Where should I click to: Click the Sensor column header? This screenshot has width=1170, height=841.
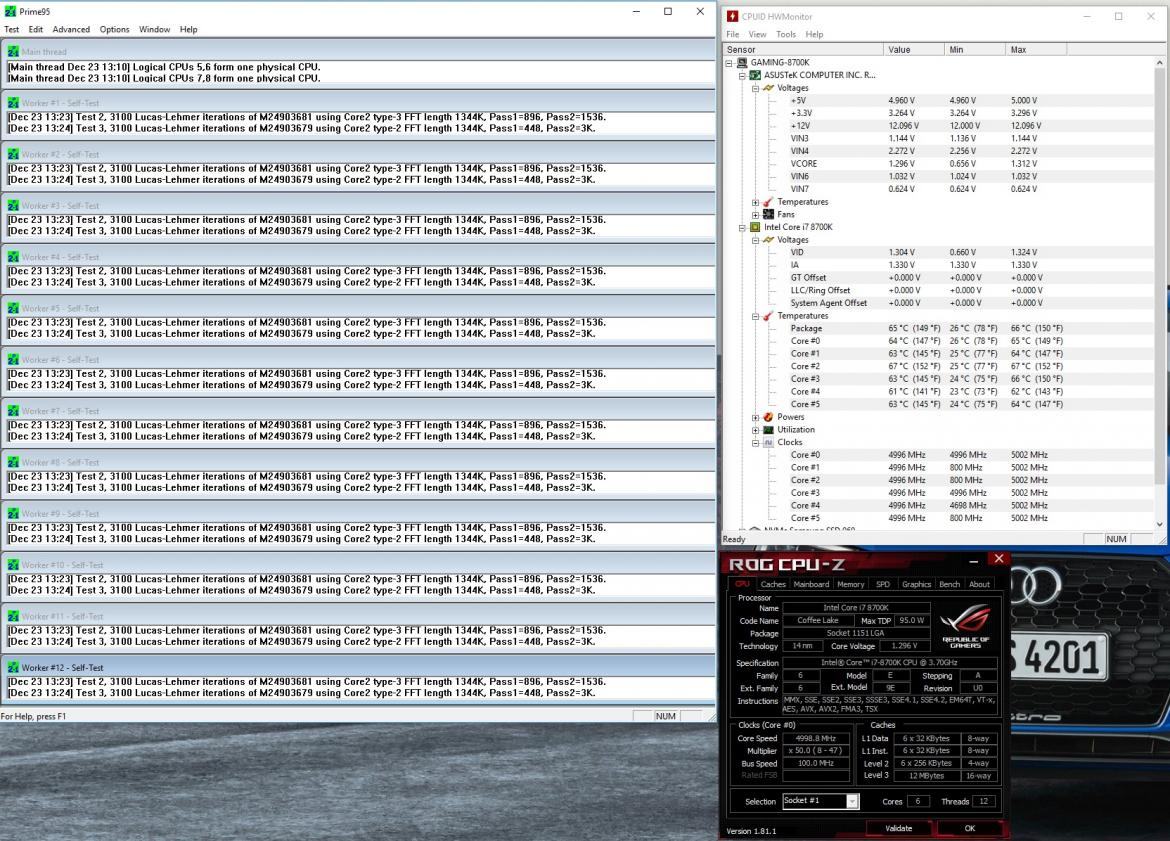pyautogui.click(x=802, y=50)
